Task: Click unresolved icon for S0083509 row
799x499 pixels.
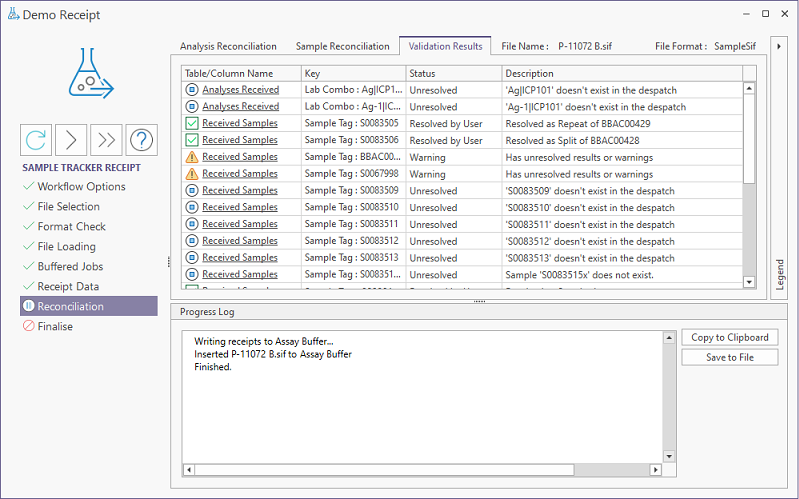Action: pyautogui.click(x=192, y=191)
